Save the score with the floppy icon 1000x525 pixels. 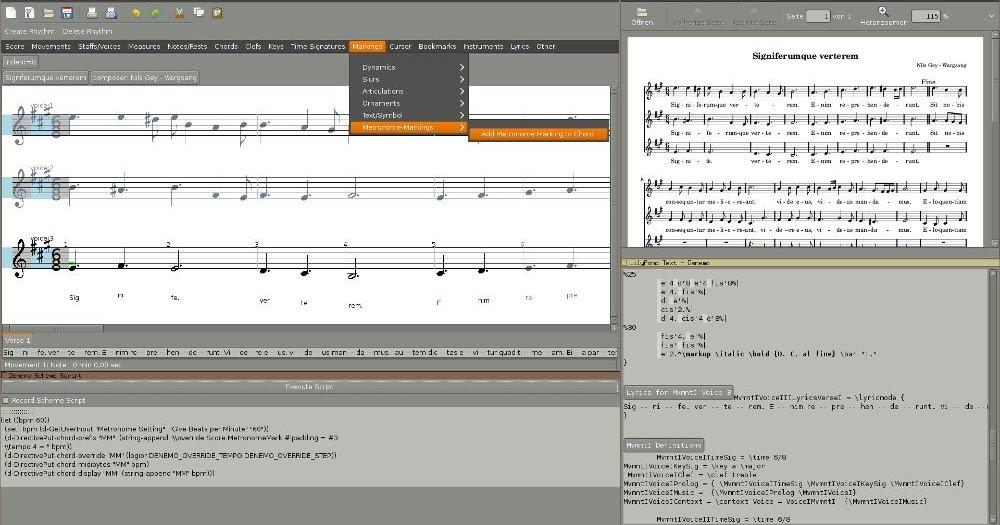[67, 13]
